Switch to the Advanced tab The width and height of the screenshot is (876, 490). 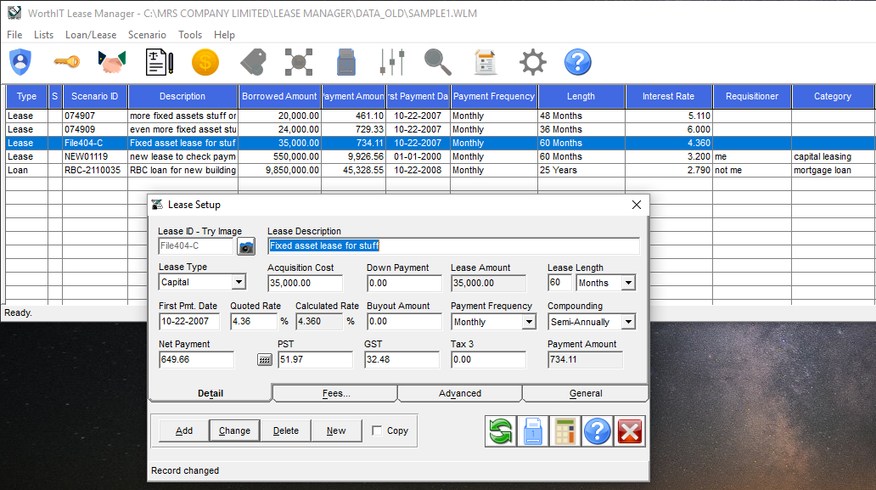(459, 393)
